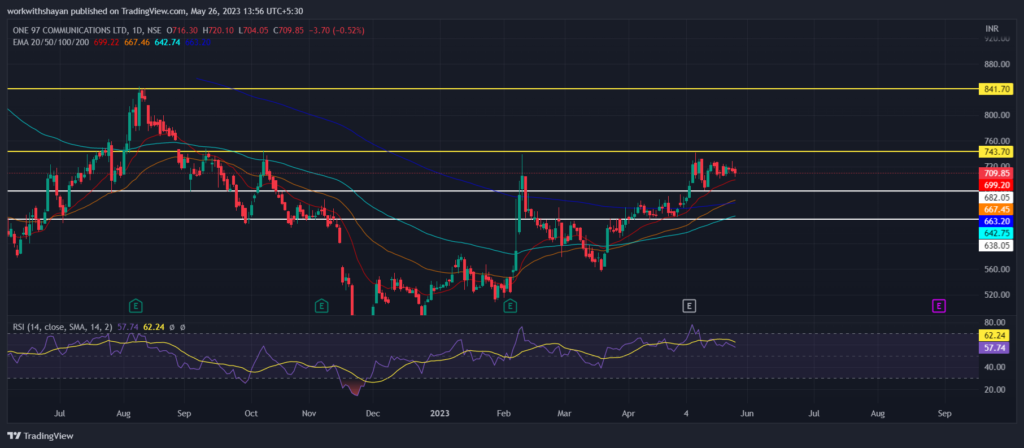This screenshot has height=448, width=1024.
Task: Click the Dec label on time axis
Action: (372, 411)
